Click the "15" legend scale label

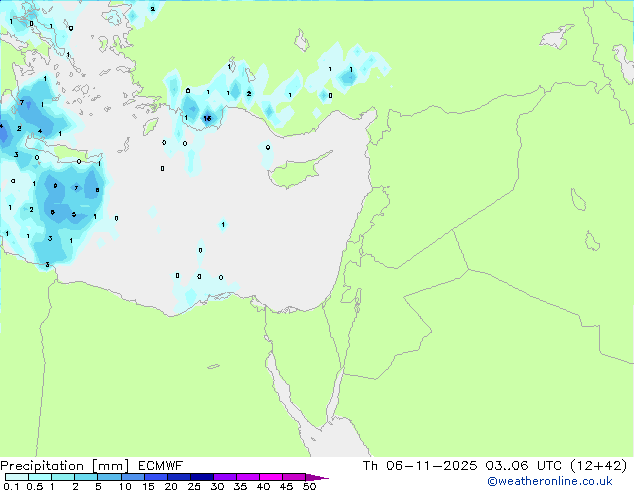pyautogui.click(x=148, y=486)
